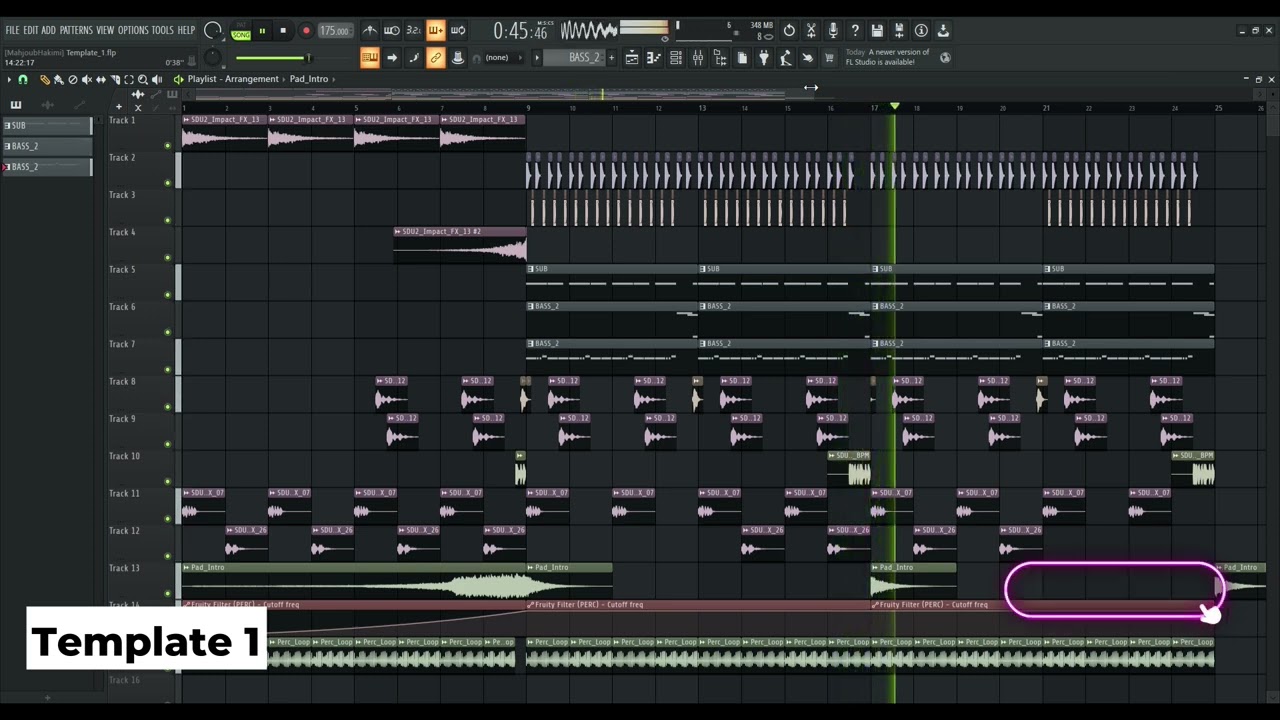Click the undo history icon

tap(789, 30)
